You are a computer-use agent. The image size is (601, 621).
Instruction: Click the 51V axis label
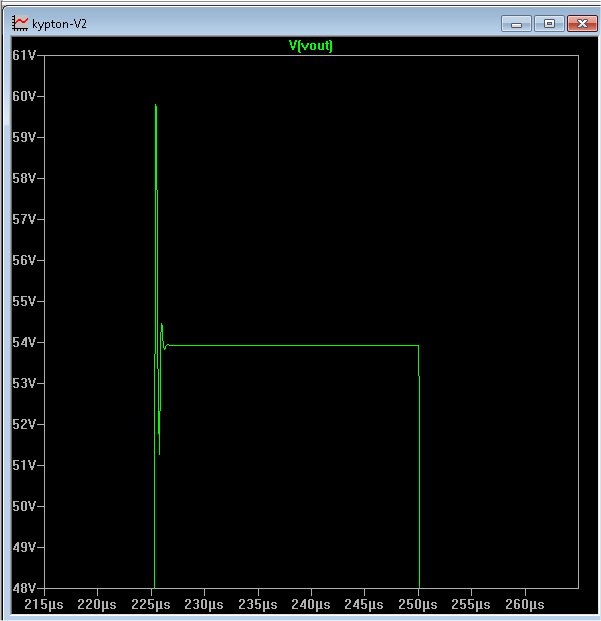[24, 465]
